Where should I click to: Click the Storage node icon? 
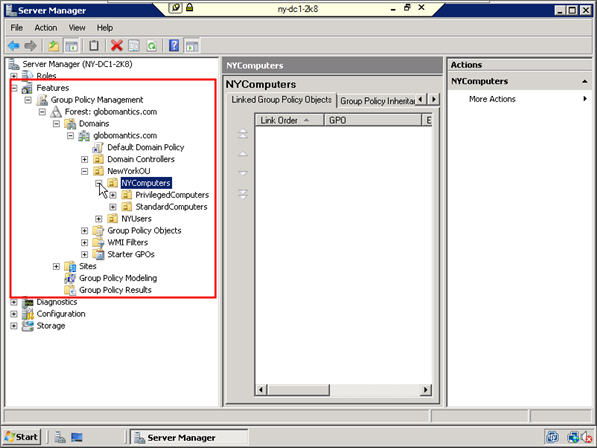[x=27, y=326]
